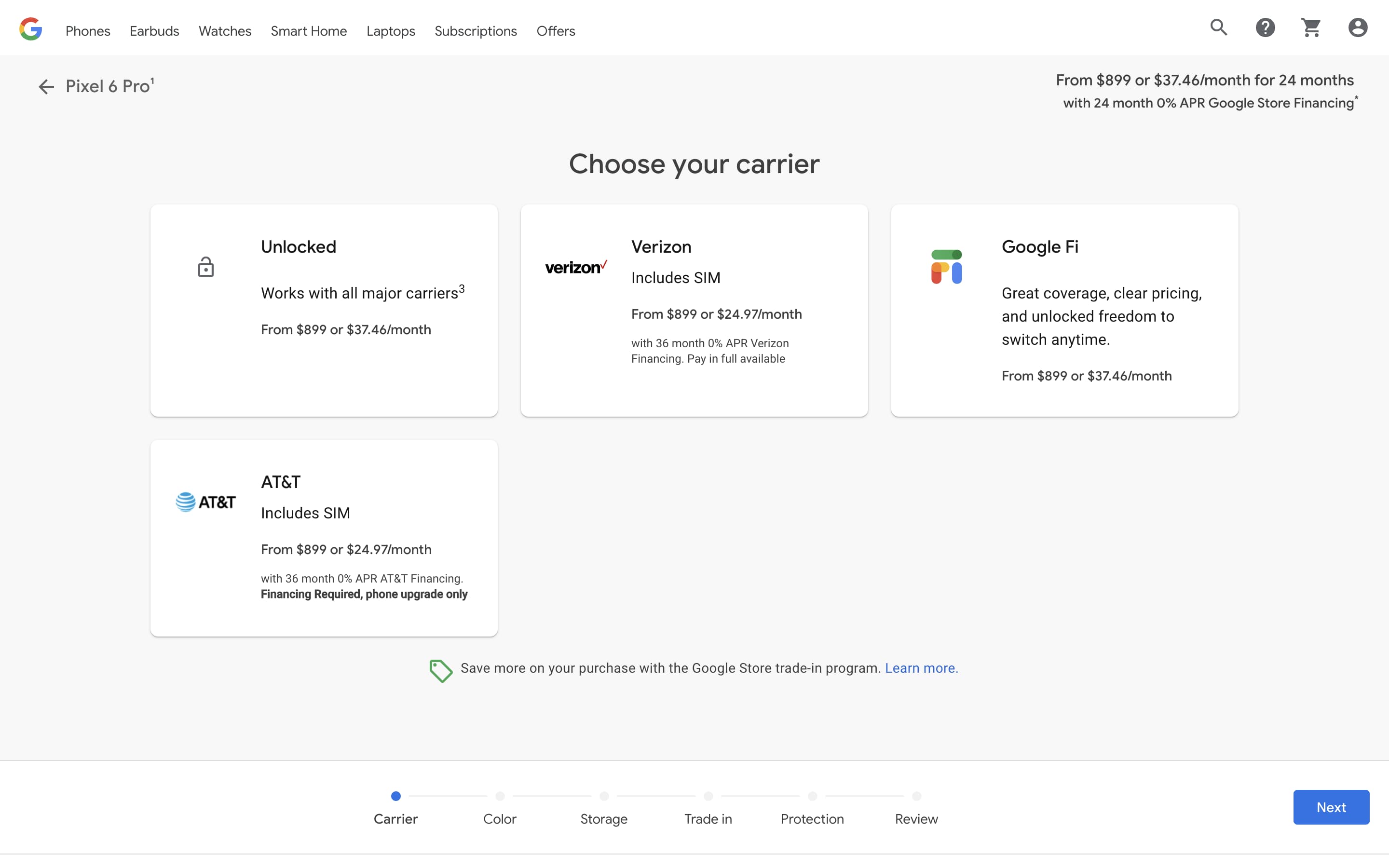The height and width of the screenshot is (868, 1389).
Task: Click the Google logo in header
Action: pos(30,29)
